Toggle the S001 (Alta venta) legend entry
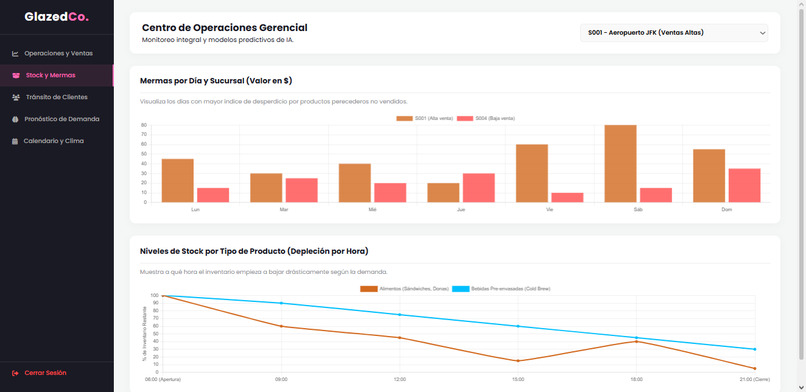The image size is (806, 392). [425, 118]
